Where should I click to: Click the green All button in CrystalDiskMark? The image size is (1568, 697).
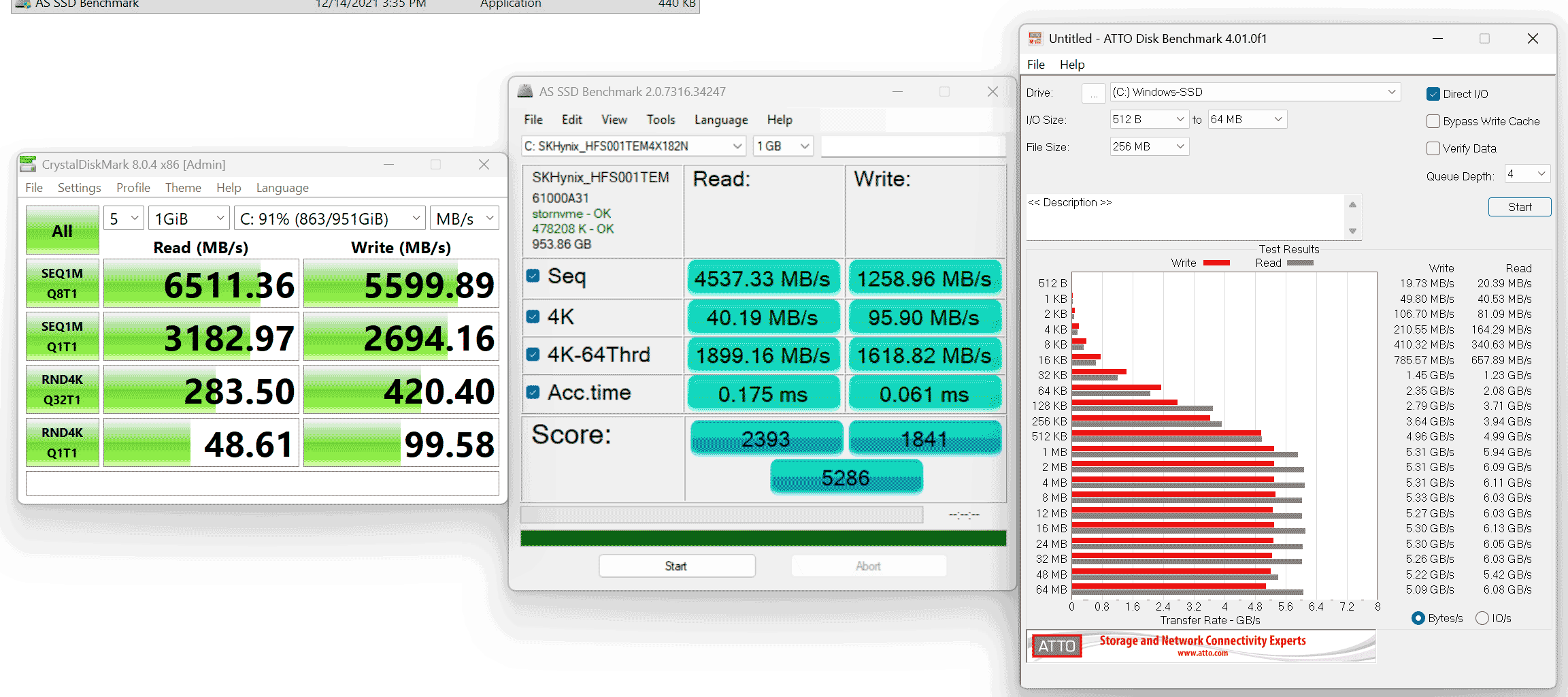63,231
